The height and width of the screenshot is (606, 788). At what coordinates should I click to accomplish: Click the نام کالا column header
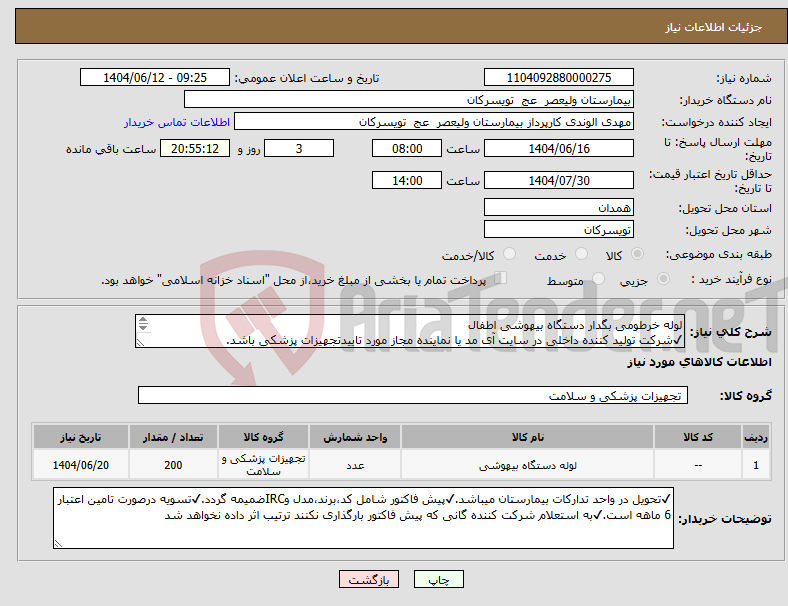[527, 437]
